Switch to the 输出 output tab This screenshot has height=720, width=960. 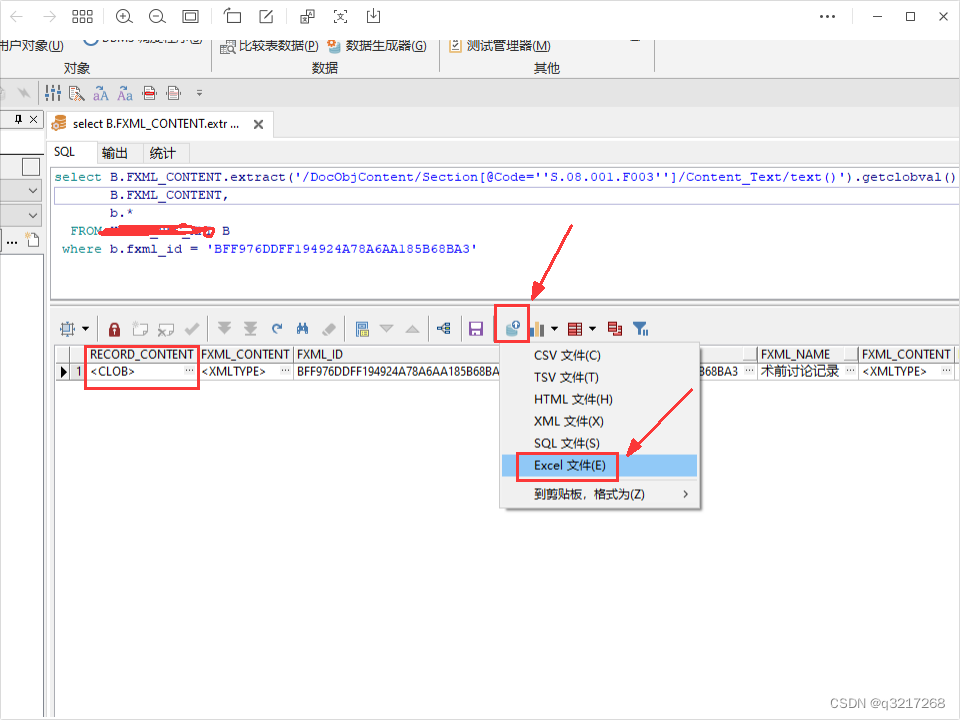[x=114, y=152]
